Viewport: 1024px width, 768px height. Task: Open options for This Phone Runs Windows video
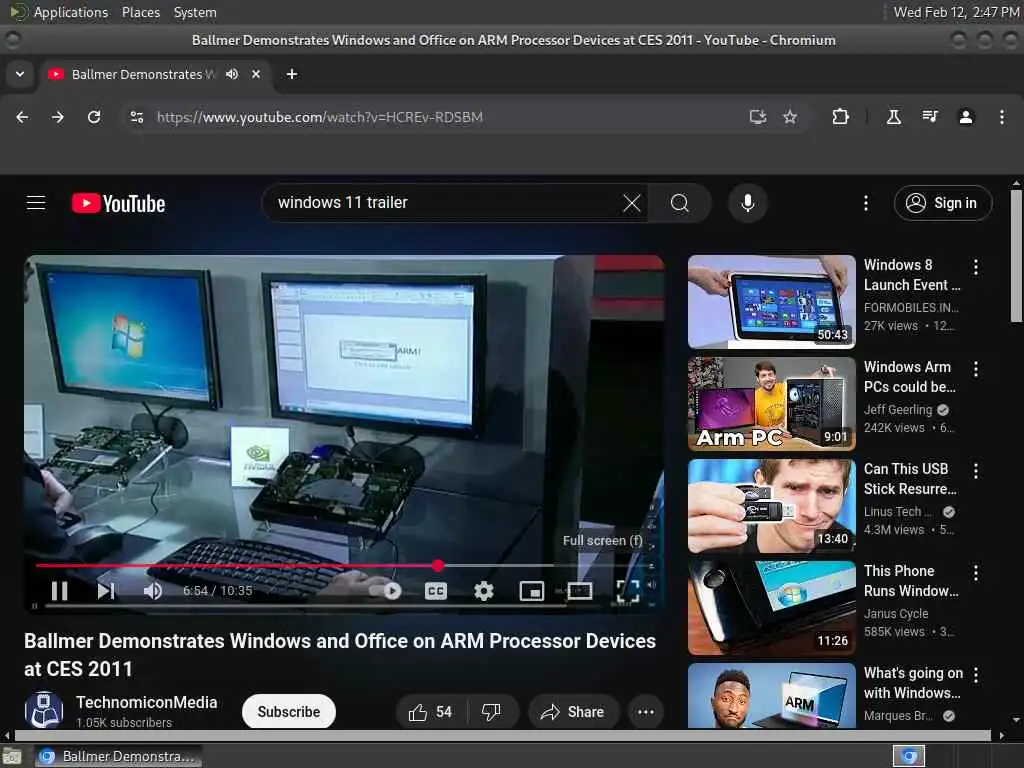pyautogui.click(x=976, y=573)
